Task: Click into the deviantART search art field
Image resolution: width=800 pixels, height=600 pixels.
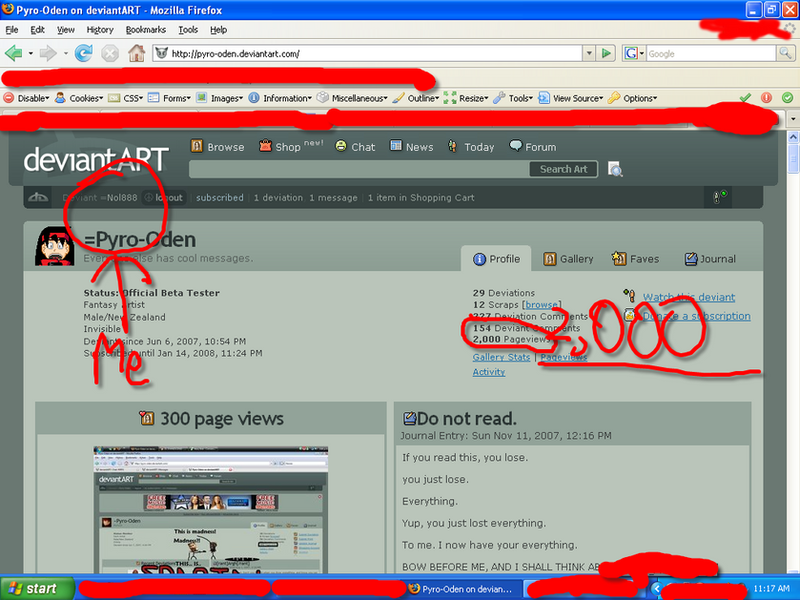Action: [x=359, y=169]
